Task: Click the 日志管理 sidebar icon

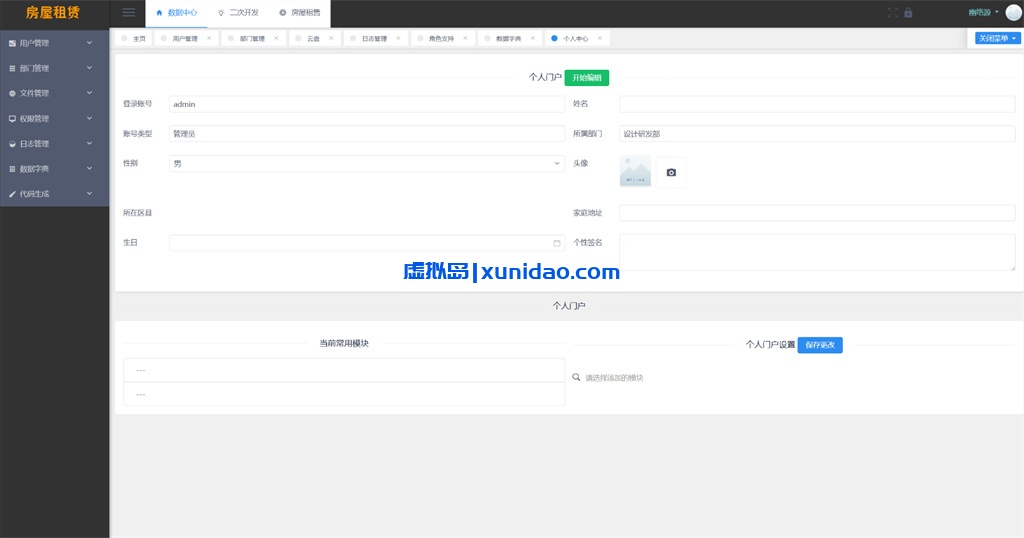Action: 12,144
